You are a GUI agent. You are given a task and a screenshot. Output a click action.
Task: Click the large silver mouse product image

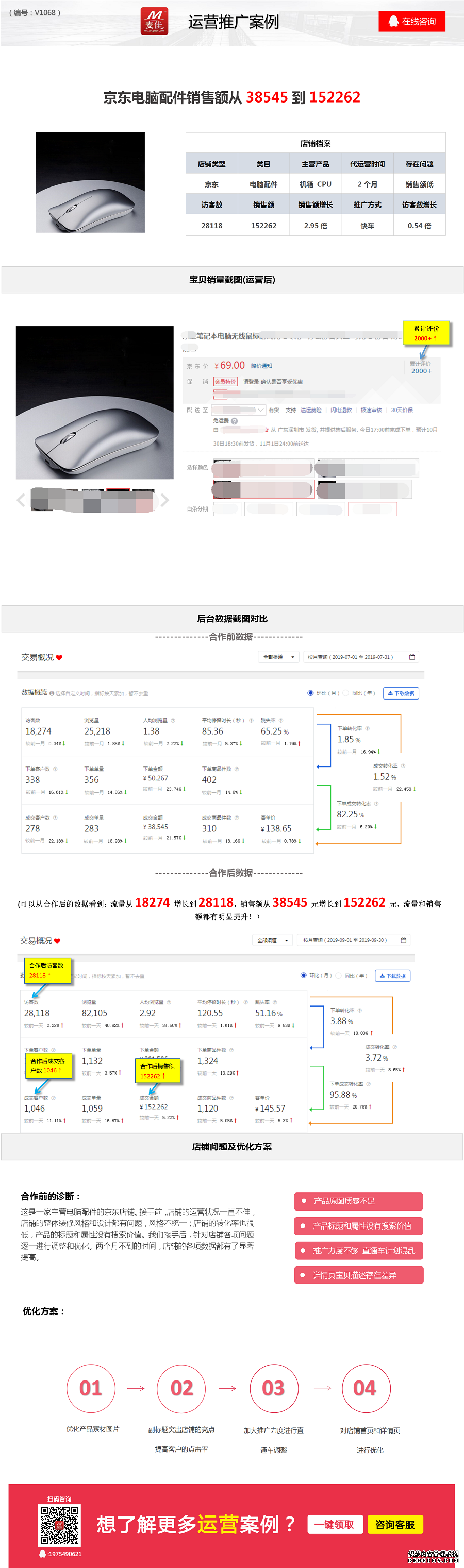pyautogui.click(x=94, y=402)
